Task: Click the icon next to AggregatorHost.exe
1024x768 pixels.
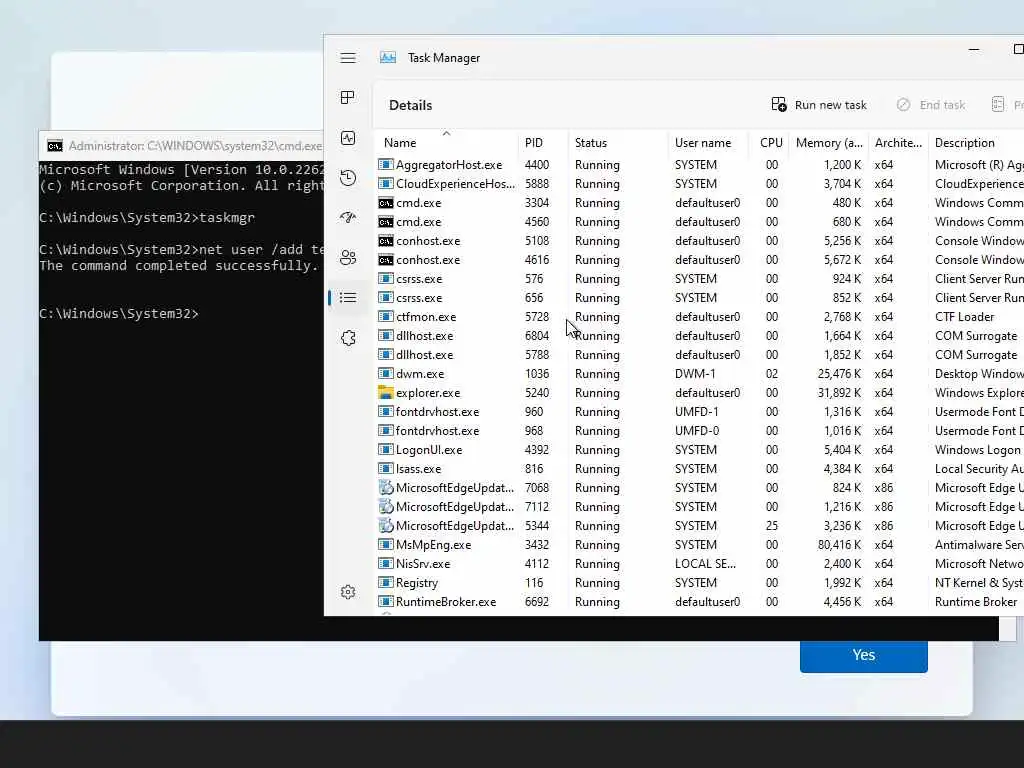Action: [x=386, y=165]
